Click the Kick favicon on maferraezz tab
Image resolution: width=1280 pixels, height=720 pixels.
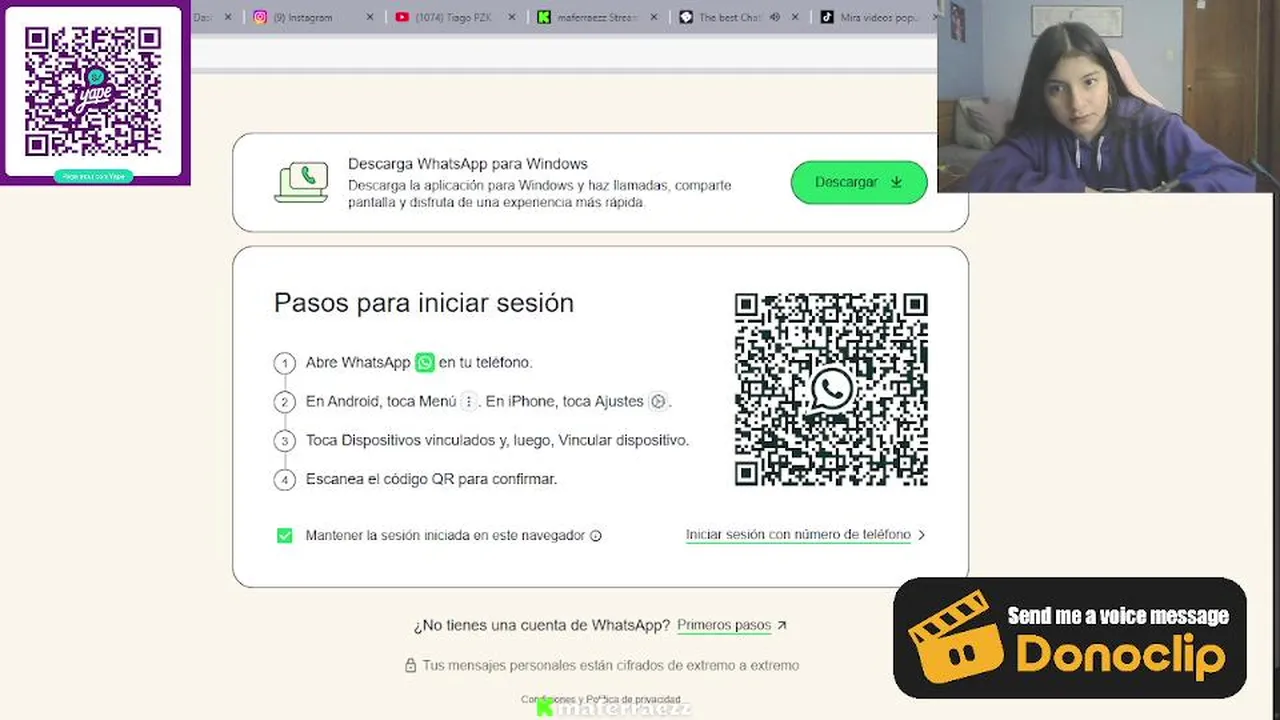[544, 17]
